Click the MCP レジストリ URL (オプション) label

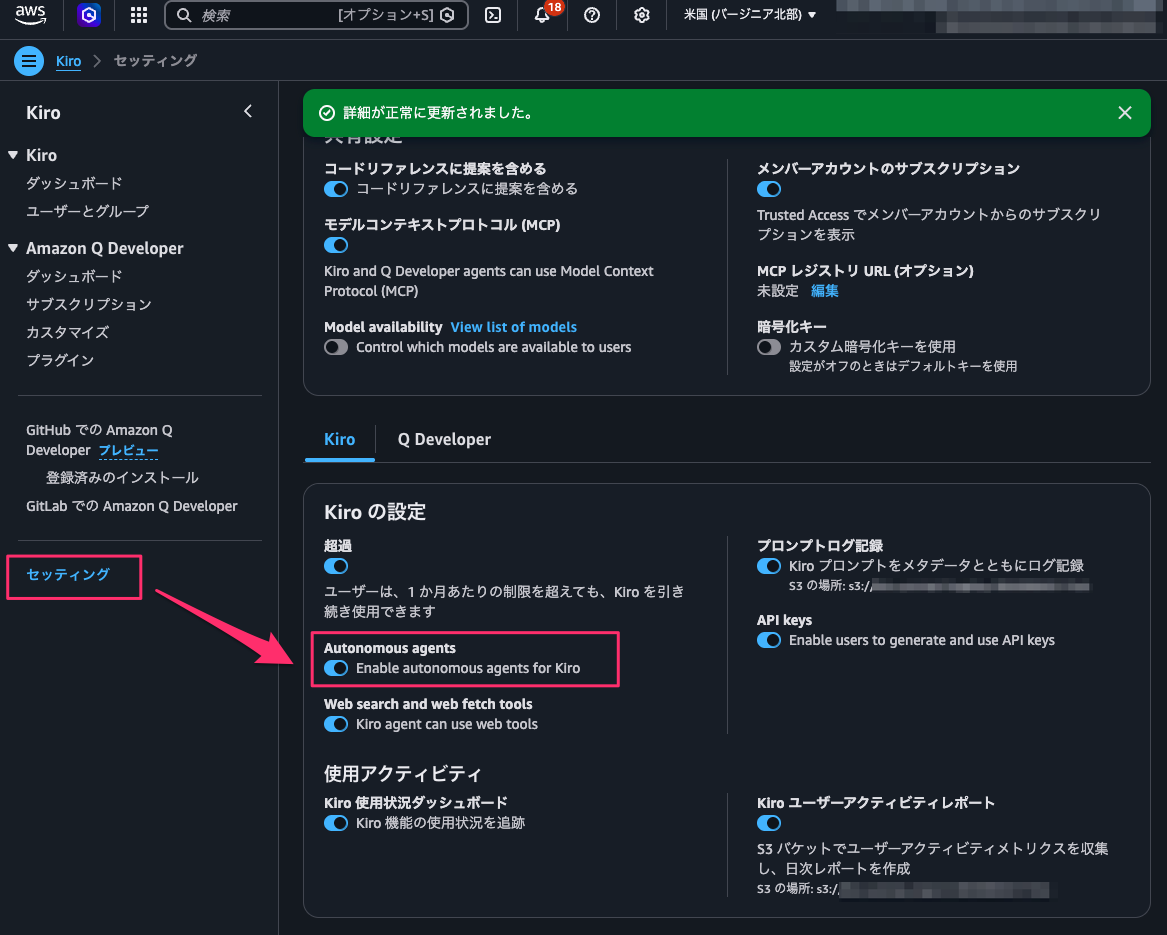[x=866, y=271]
